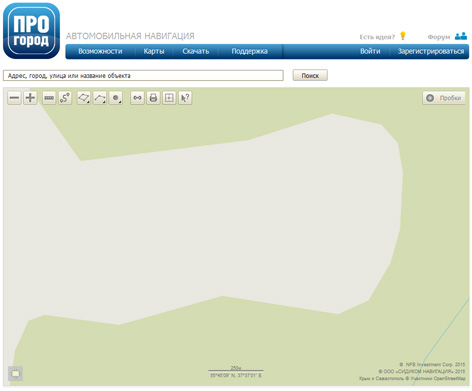Open the mini-map overview icon at corner

(x=15, y=374)
